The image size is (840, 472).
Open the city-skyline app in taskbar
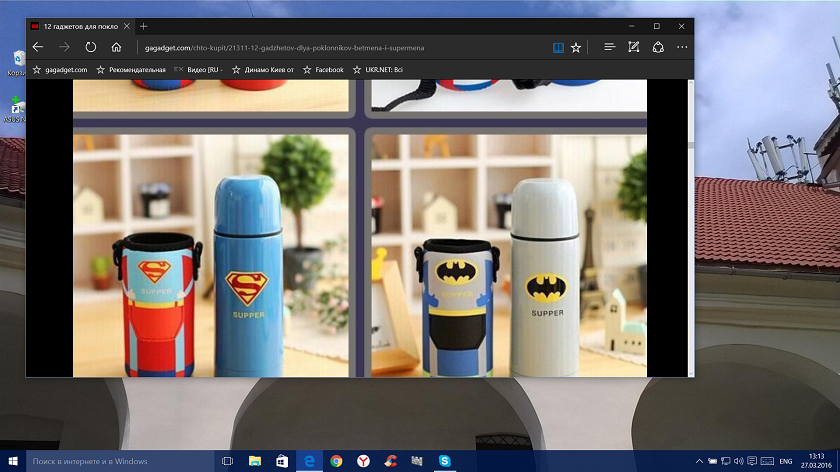(417, 461)
